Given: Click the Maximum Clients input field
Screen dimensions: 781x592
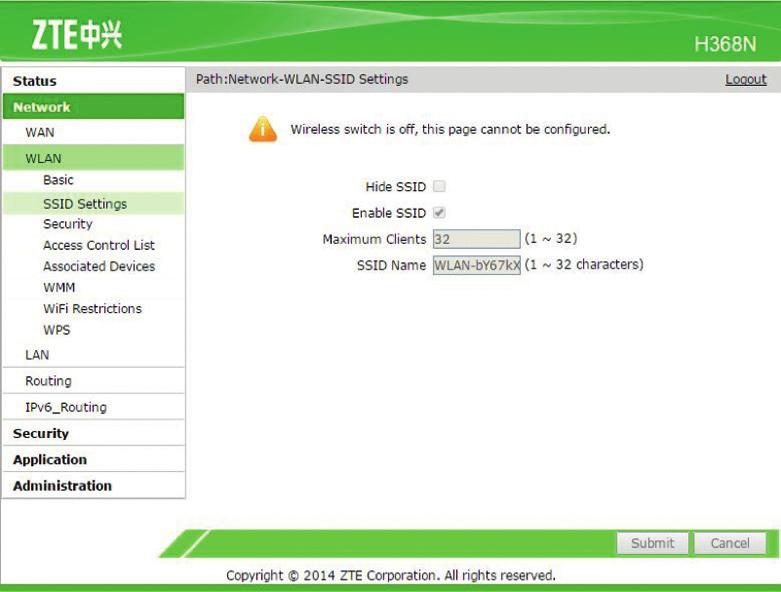Looking at the screenshot, I should (477, 239).
